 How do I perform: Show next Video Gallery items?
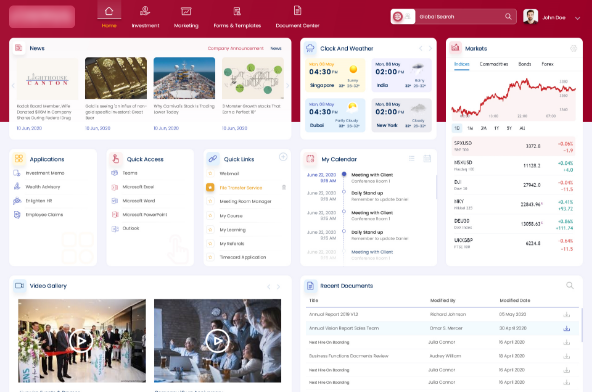coord(278,287)
